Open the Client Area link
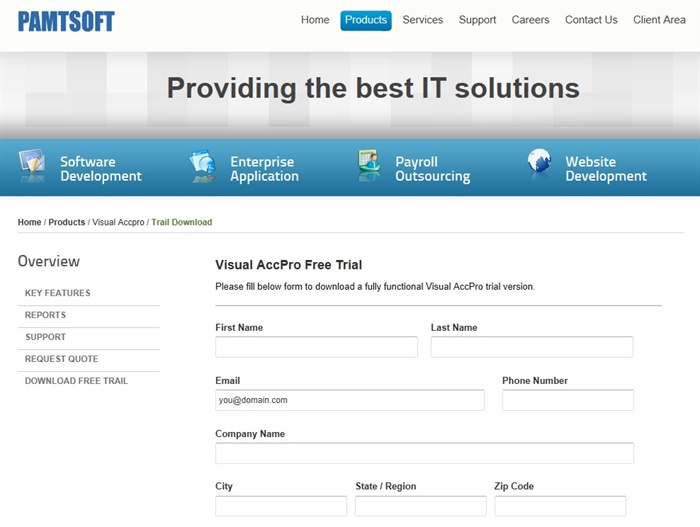The image size is (700, 527). coord(659,20)
